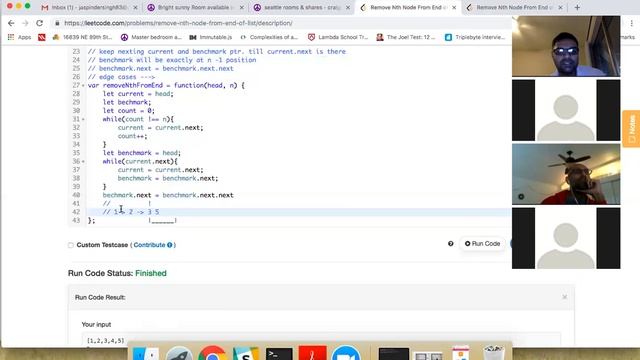Click the info icon beside Contribute
640x360 pixels.
(x=170, y=245)
